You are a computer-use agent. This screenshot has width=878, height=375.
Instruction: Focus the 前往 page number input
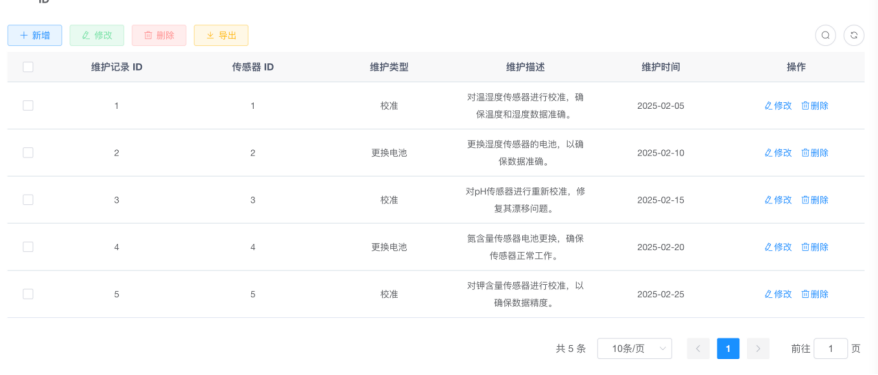click(830, 349)
